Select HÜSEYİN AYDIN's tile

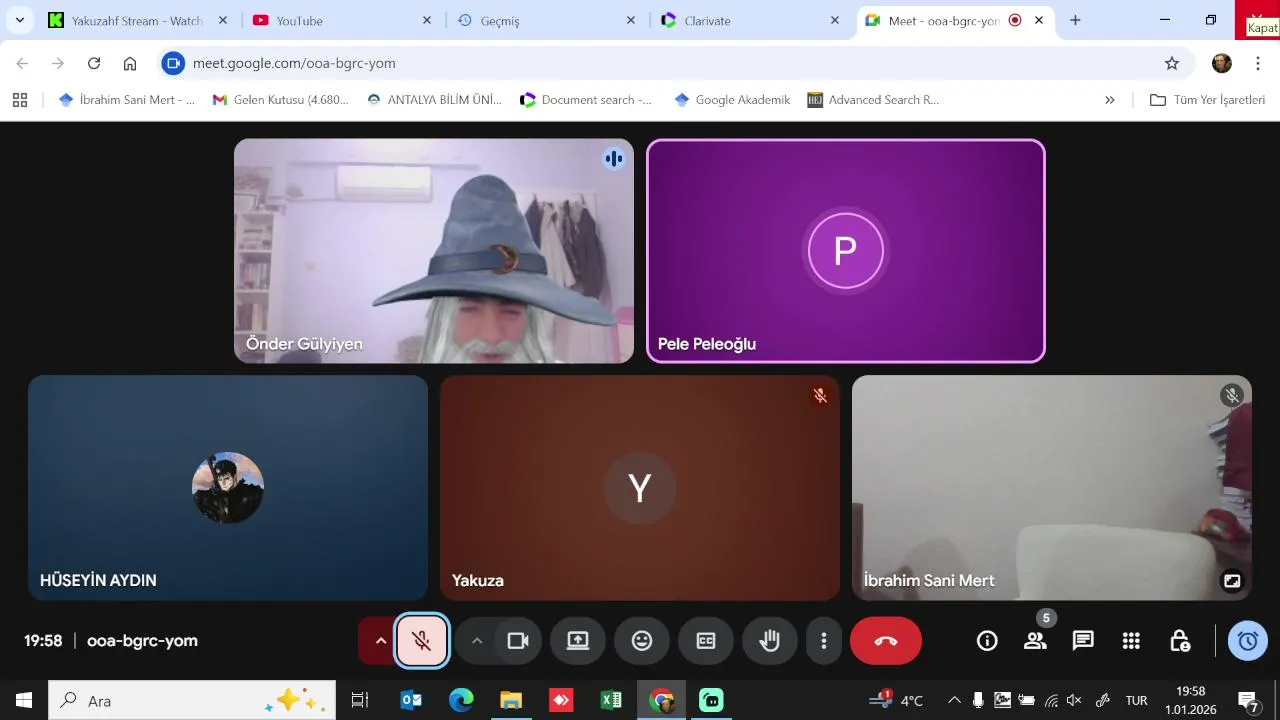(228, 488)
